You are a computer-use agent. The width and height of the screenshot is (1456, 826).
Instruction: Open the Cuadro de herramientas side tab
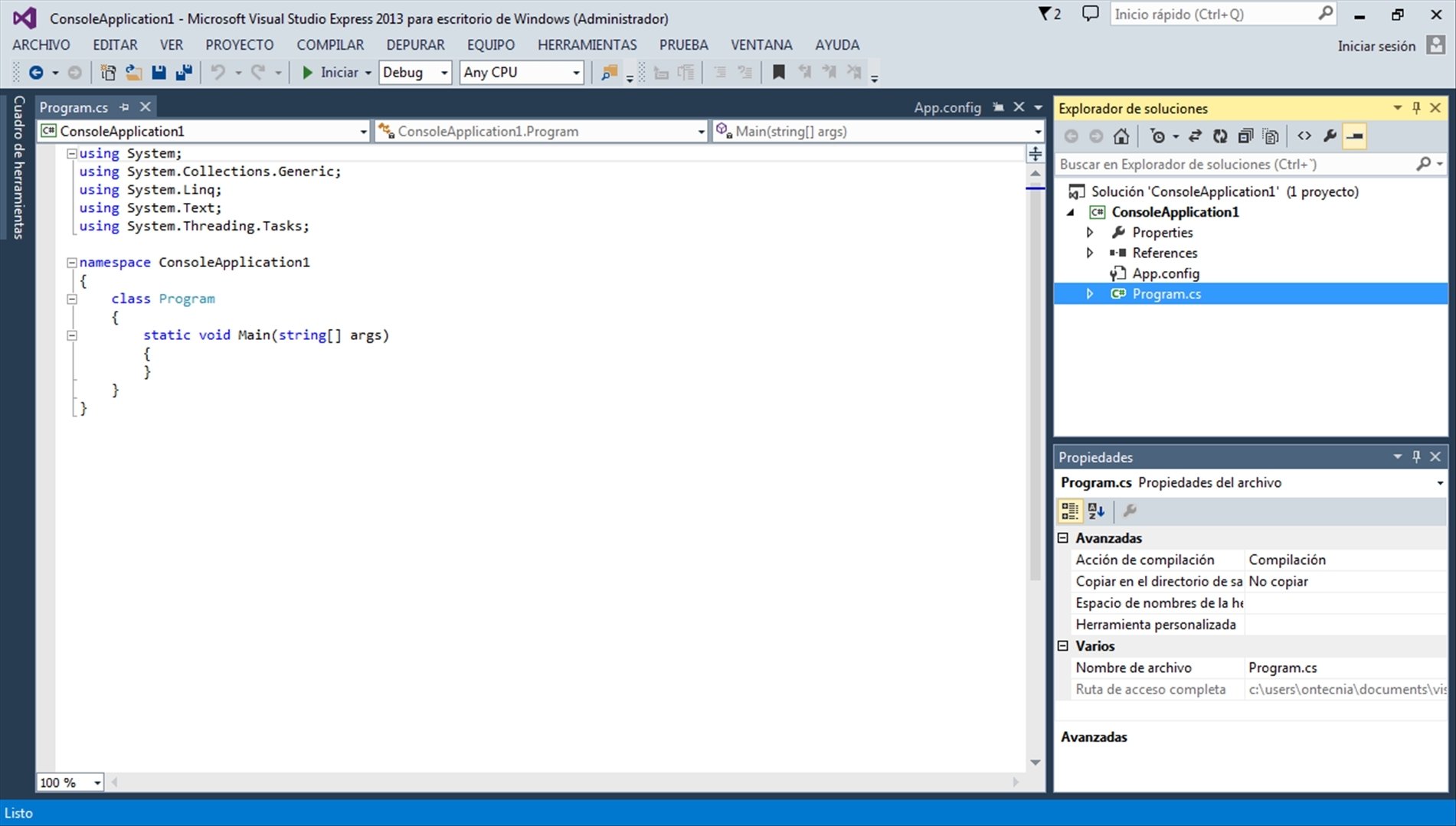coord(18,167)
